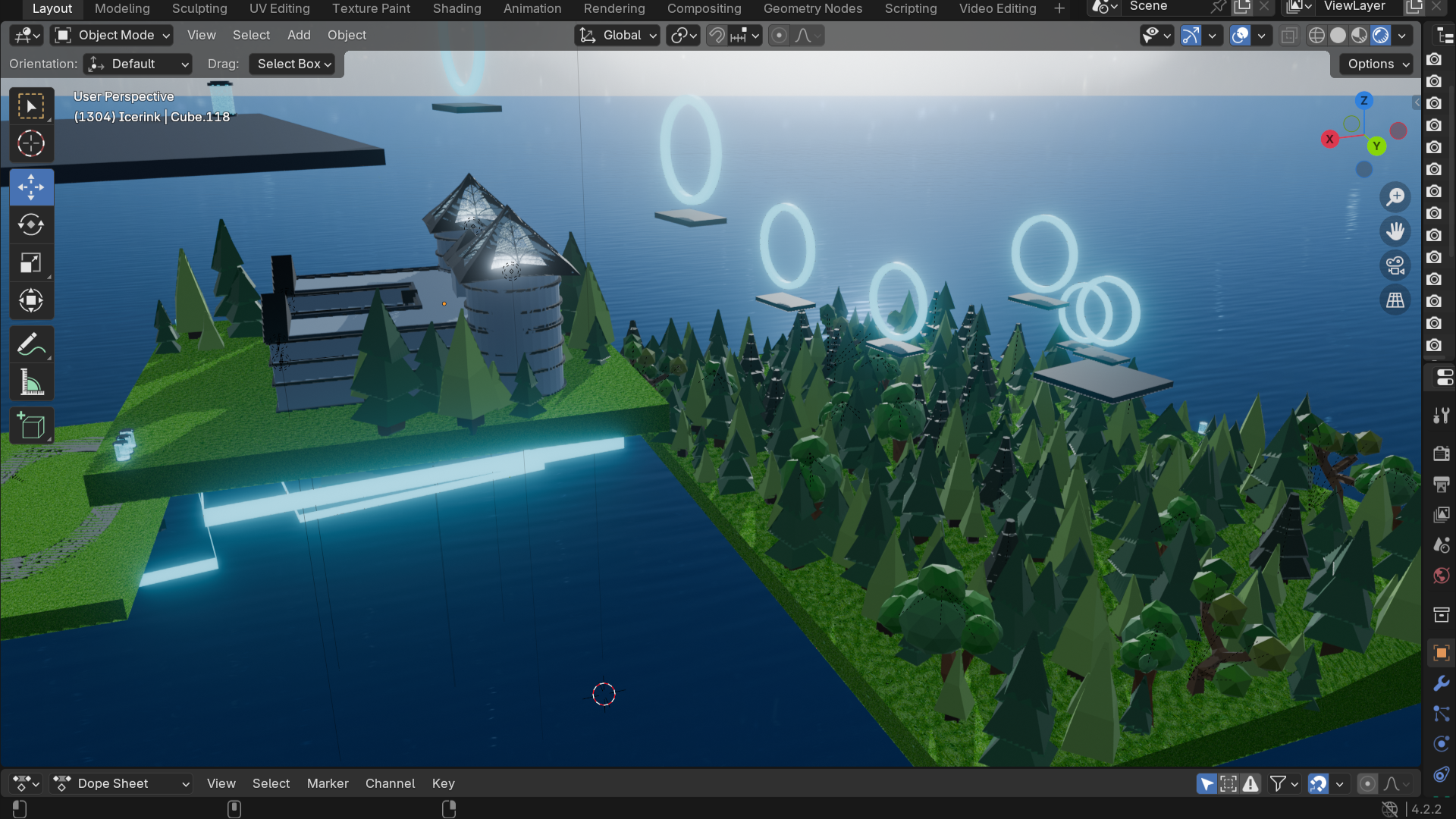
Task: Click the 3D Cursor tool
Action: tap(31, 144)
